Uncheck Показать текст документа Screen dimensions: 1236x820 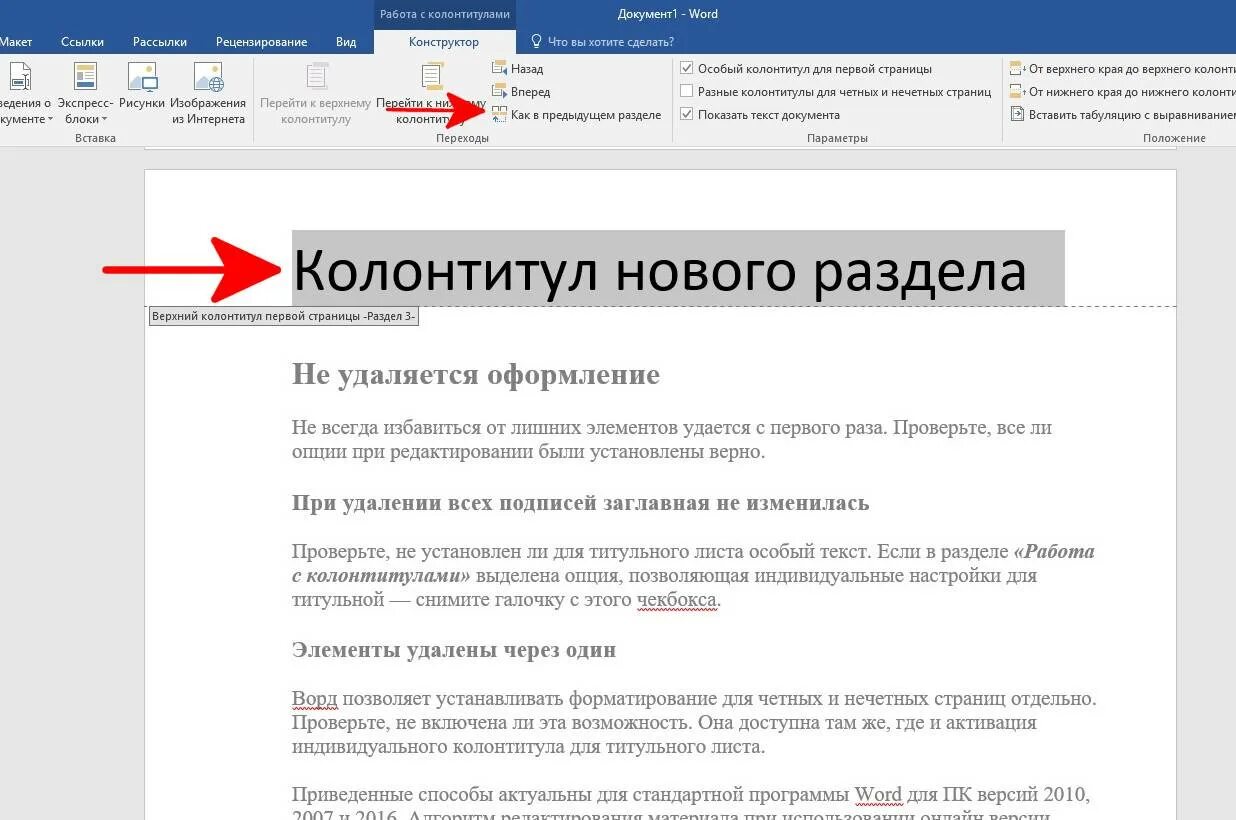[x=686, y=114]
